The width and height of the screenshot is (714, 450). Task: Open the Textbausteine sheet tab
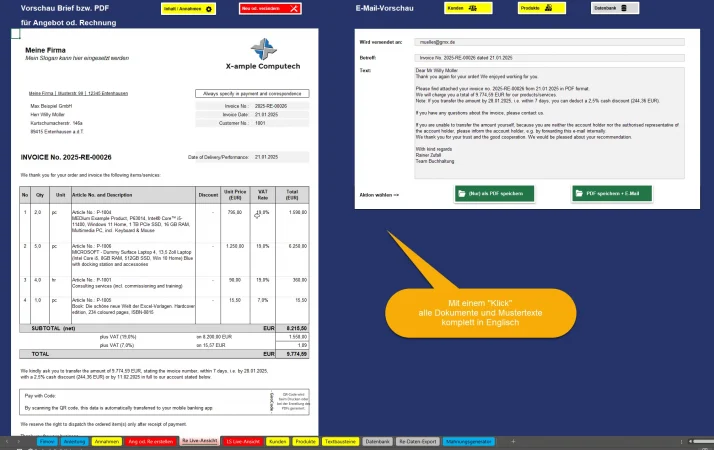[341, 440]
